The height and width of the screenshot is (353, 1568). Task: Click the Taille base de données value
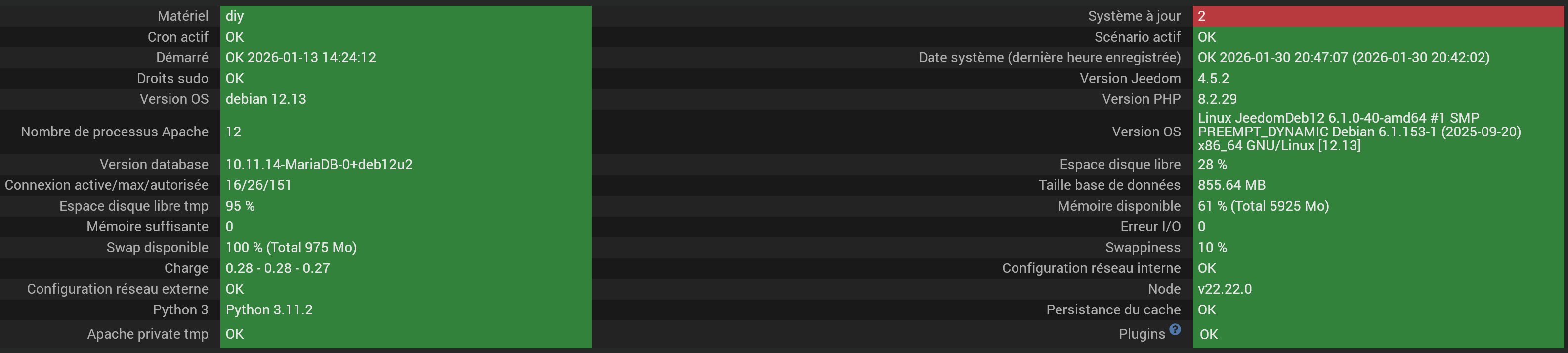[x=1231, y=185]
